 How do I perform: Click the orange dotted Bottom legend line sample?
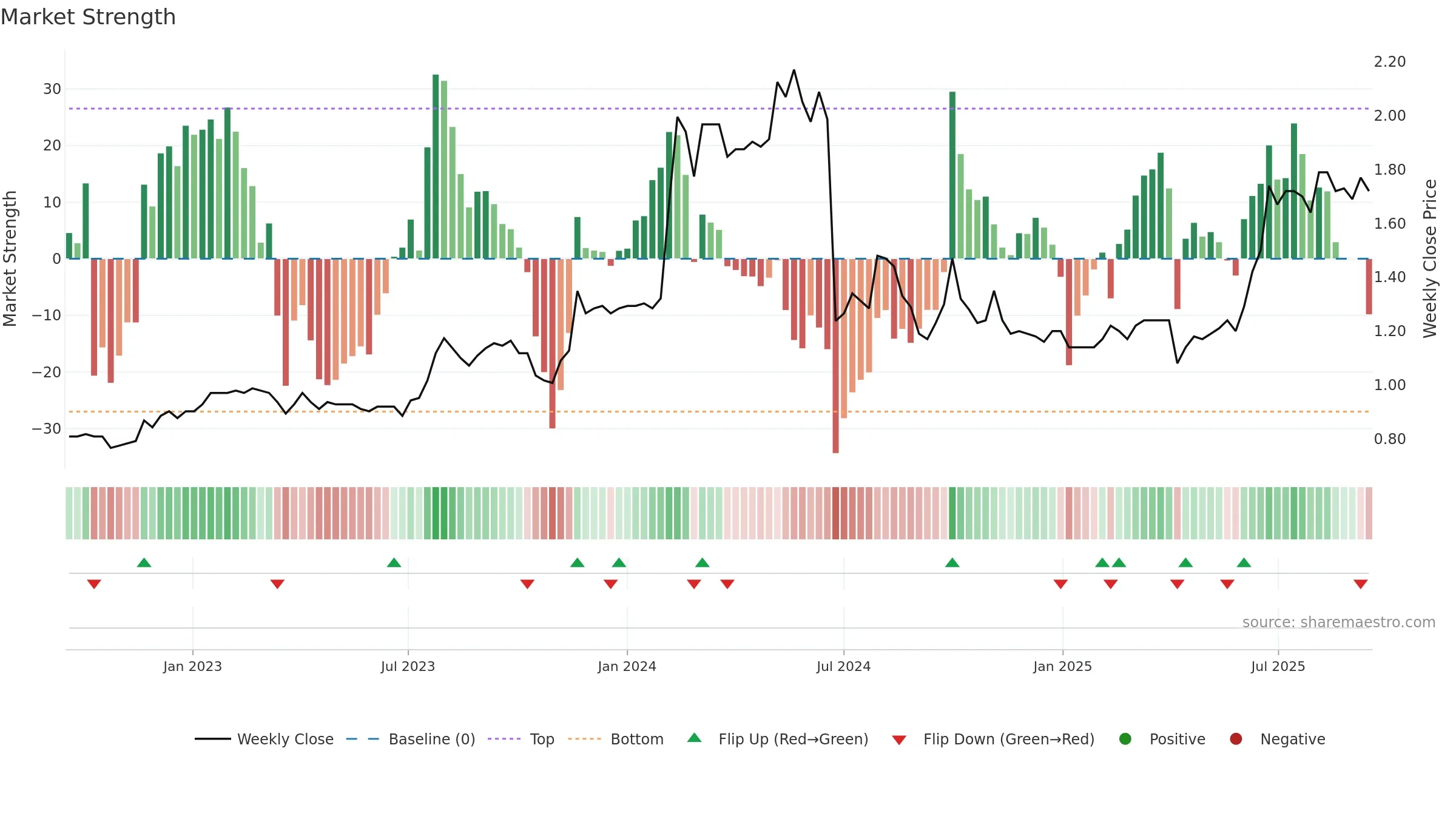click(x=585, y=739)
